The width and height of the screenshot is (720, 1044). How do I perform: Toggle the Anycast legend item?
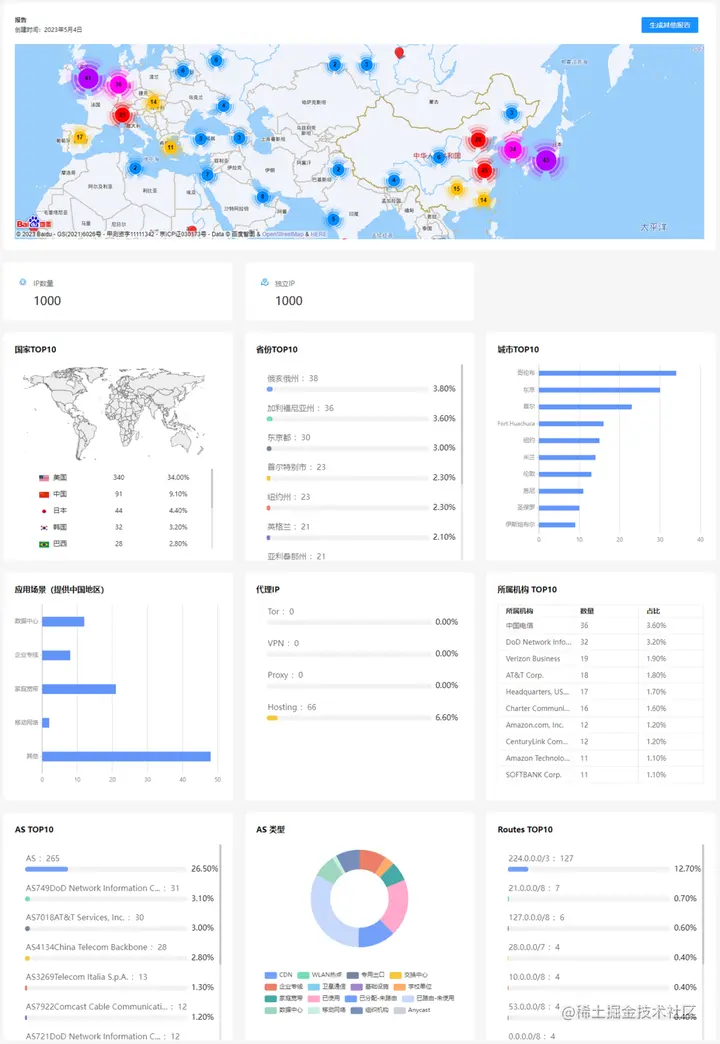412,1010
